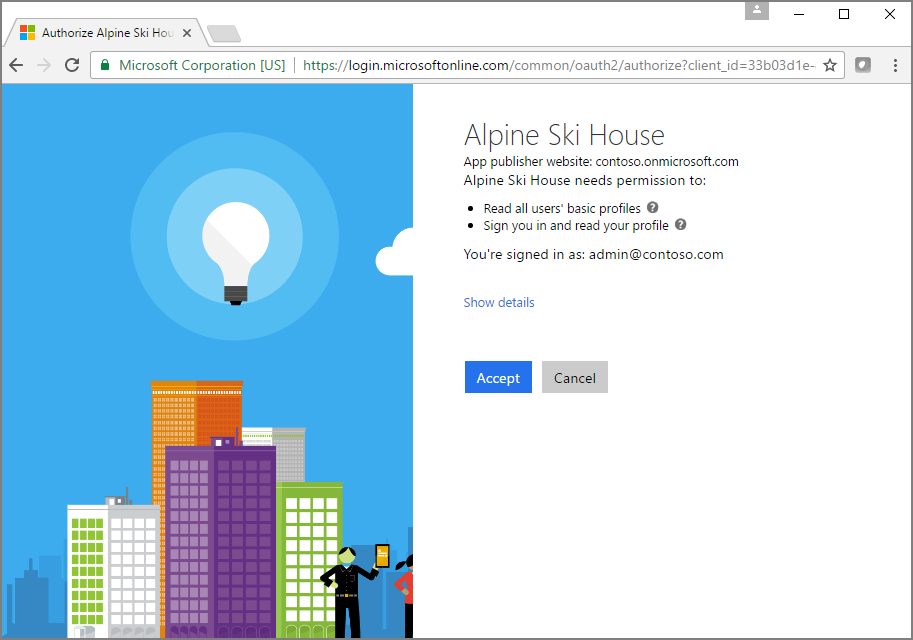Expand the Show details link
The image size is (913, 640).
pyautogui.click(x=499, y=302)
